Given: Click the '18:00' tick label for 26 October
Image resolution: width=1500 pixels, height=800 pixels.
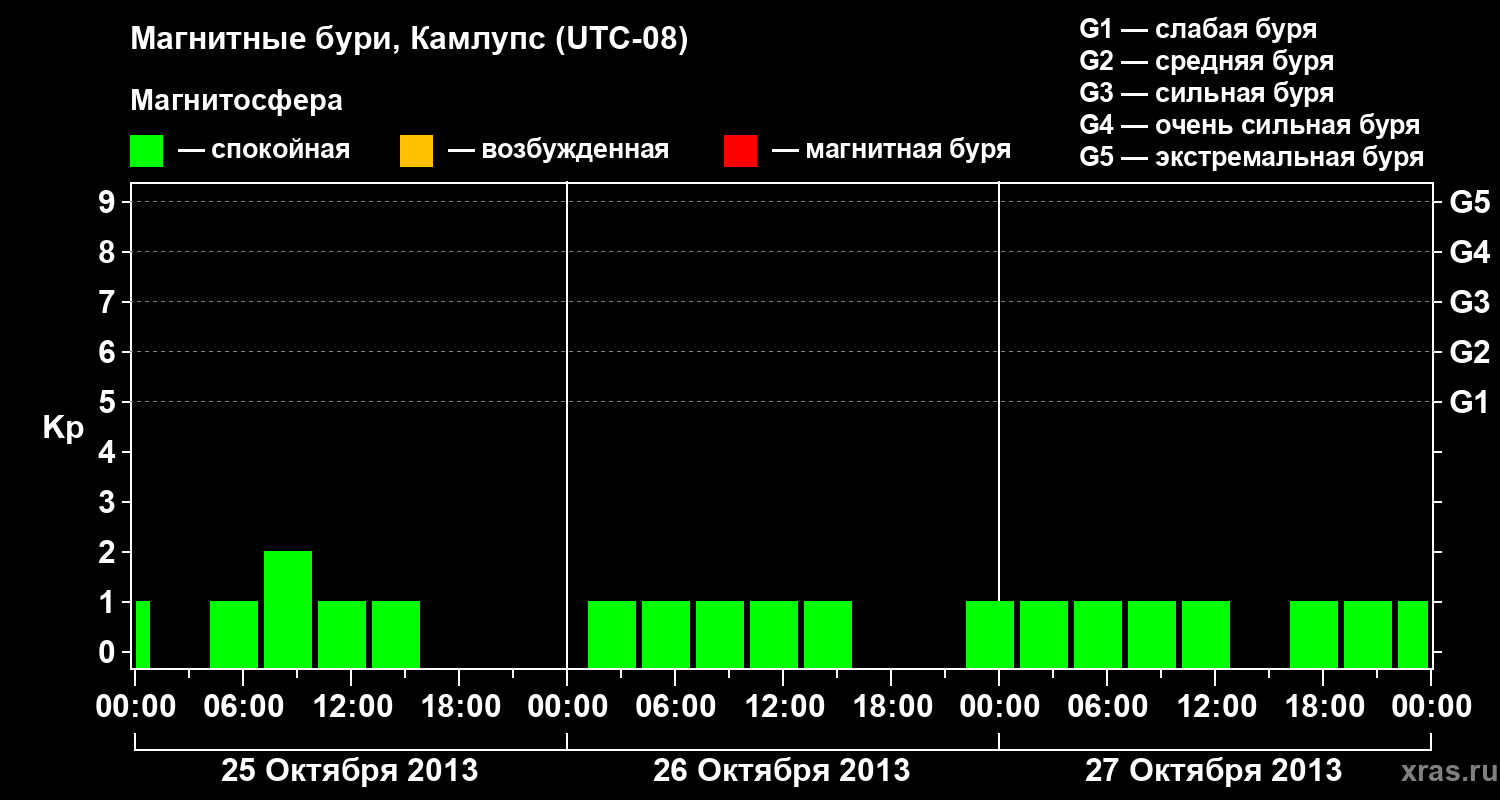Looking at the screenshot, I should coord(891,707).
